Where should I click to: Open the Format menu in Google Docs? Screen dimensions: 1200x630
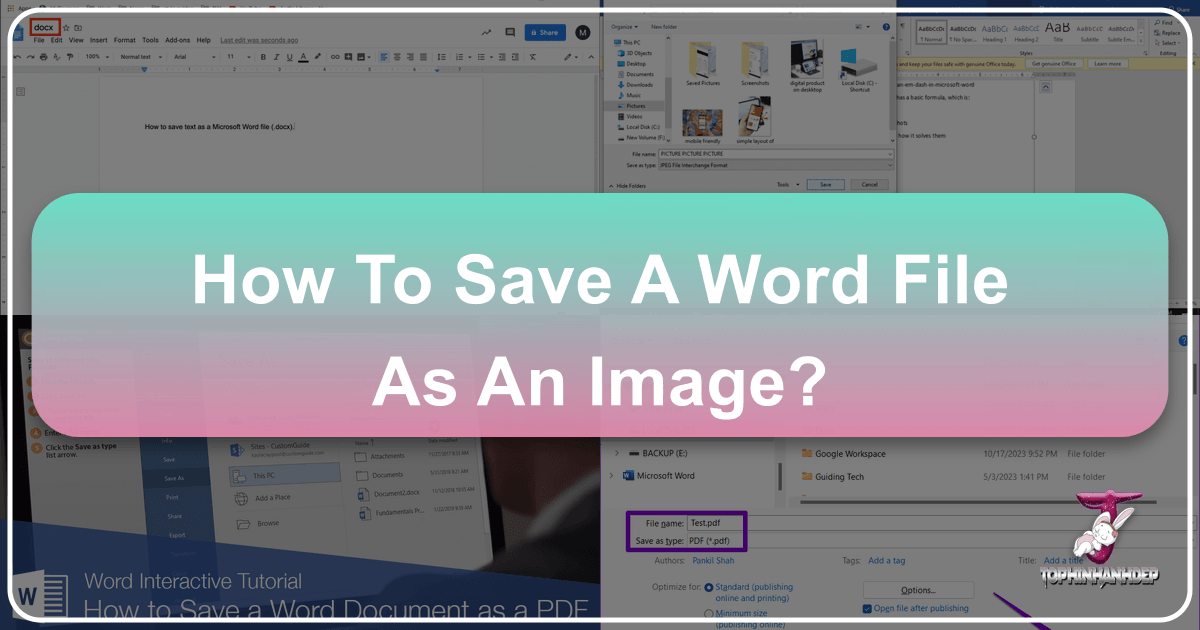[125, 40]
